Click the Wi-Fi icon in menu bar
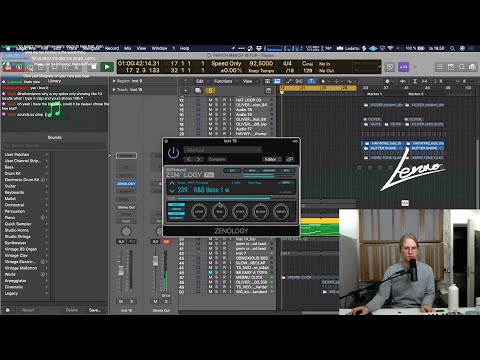The height and width of the screenshot is (360, 480). click(390, 48)
